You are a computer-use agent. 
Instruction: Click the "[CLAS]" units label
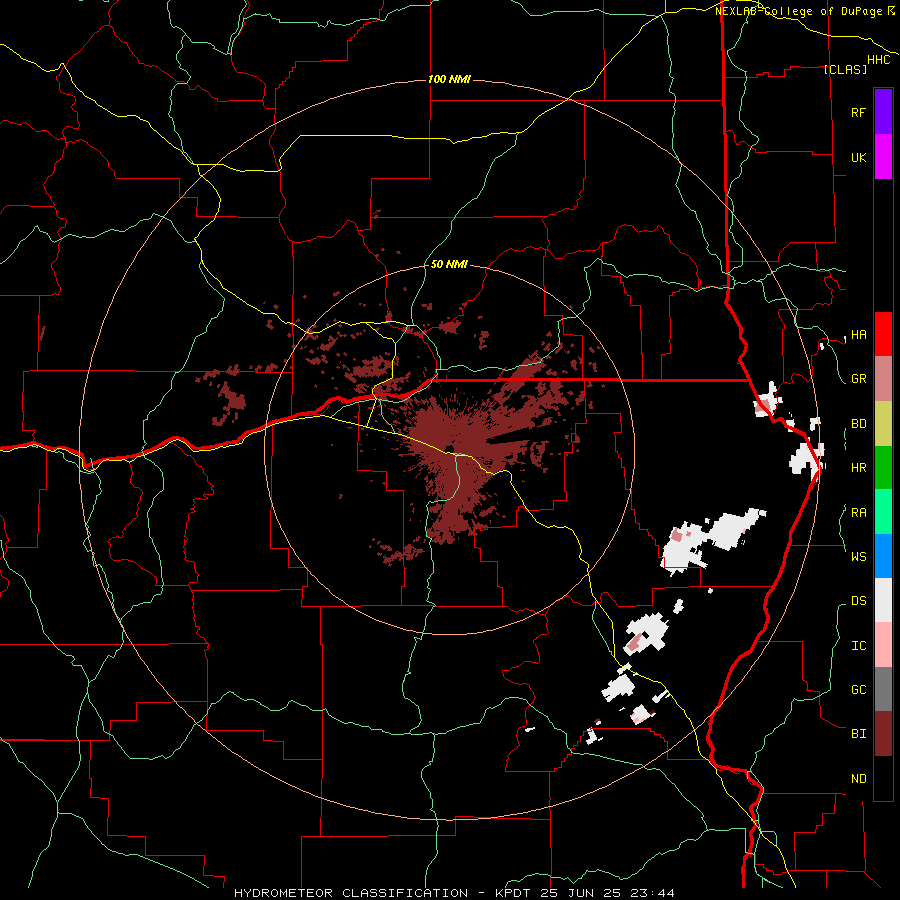pos(845,69)
